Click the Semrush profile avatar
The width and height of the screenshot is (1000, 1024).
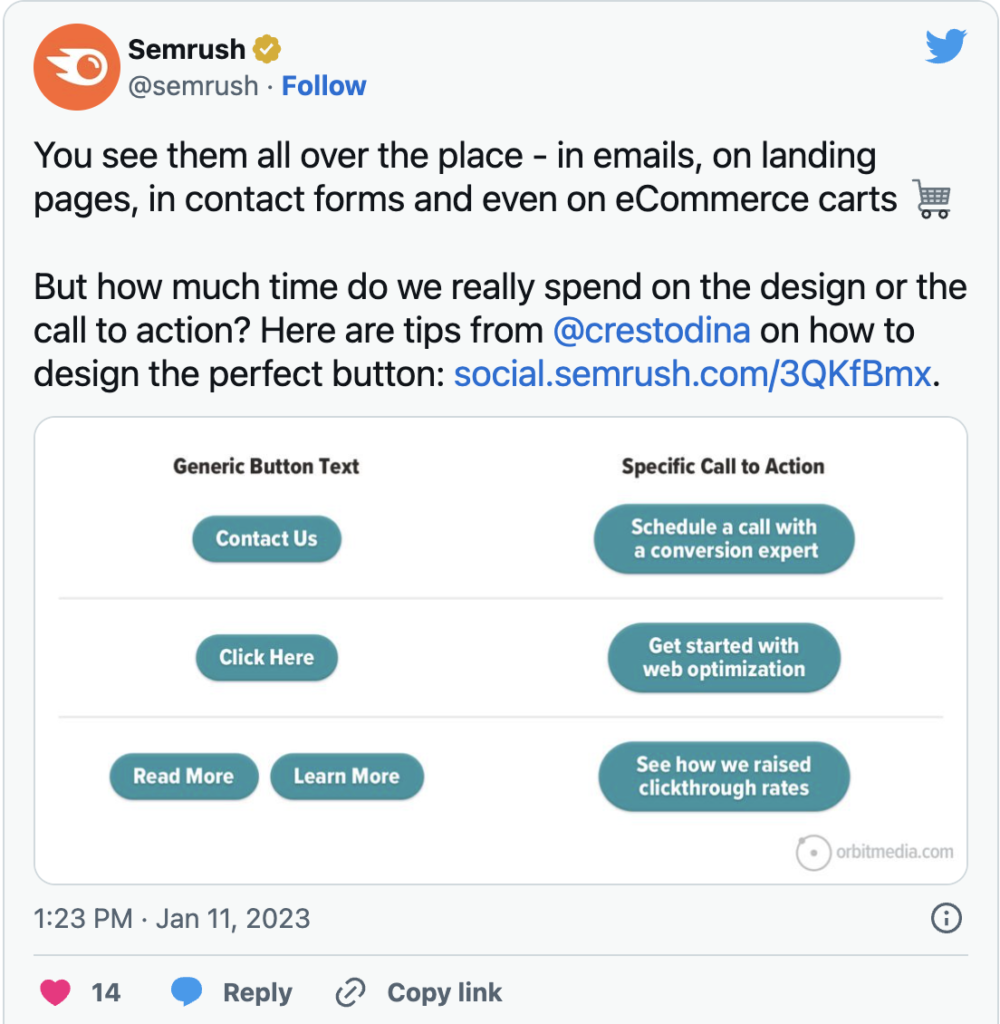(x=77, y=66)
